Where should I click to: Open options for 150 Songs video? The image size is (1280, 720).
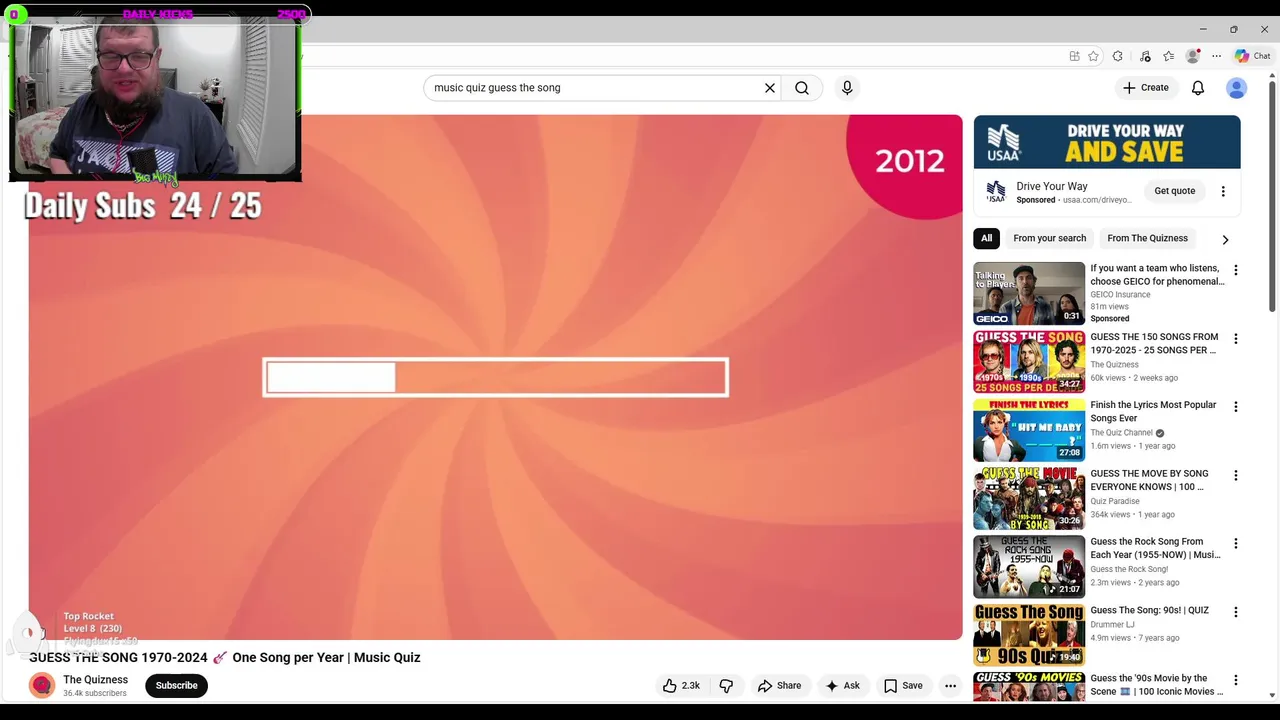(1236, 339)
